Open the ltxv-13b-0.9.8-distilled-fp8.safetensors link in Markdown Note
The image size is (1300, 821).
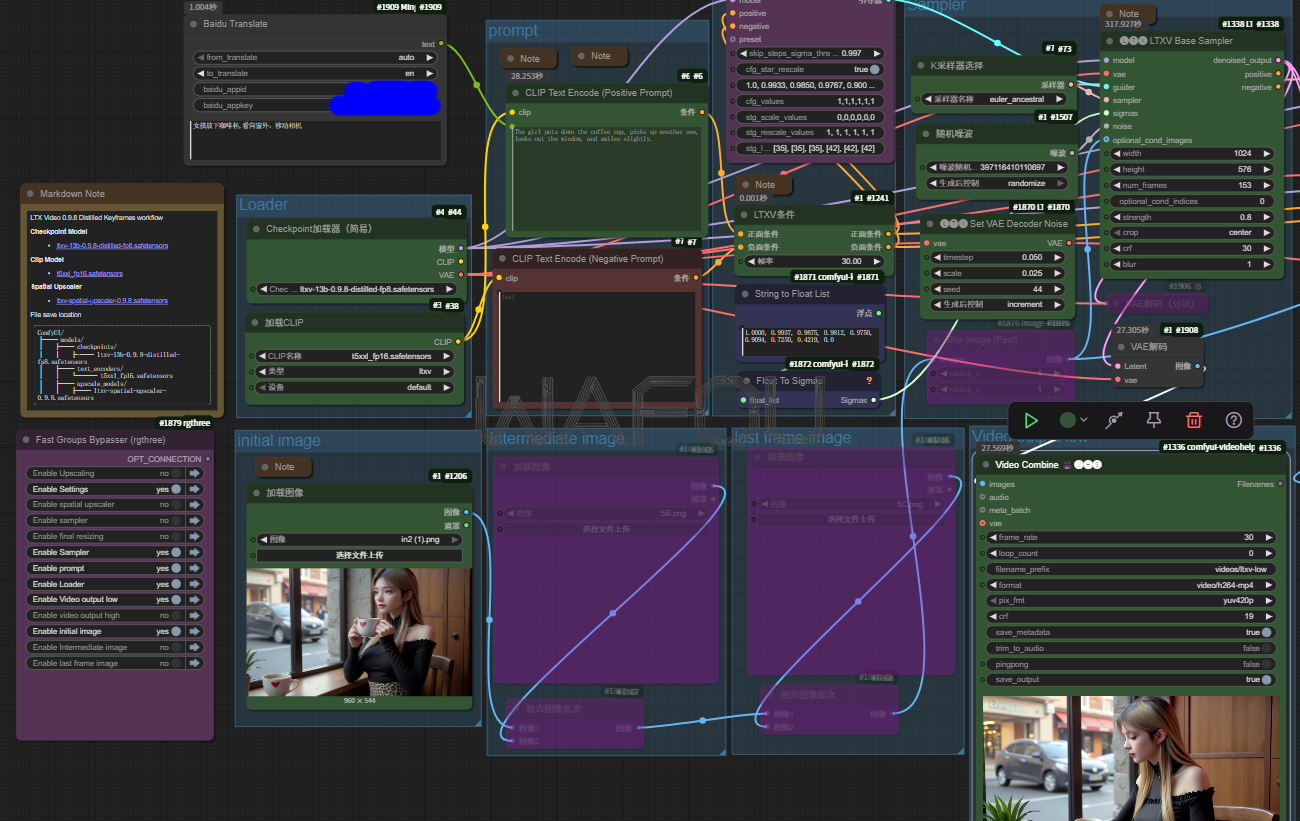(112, 245)
